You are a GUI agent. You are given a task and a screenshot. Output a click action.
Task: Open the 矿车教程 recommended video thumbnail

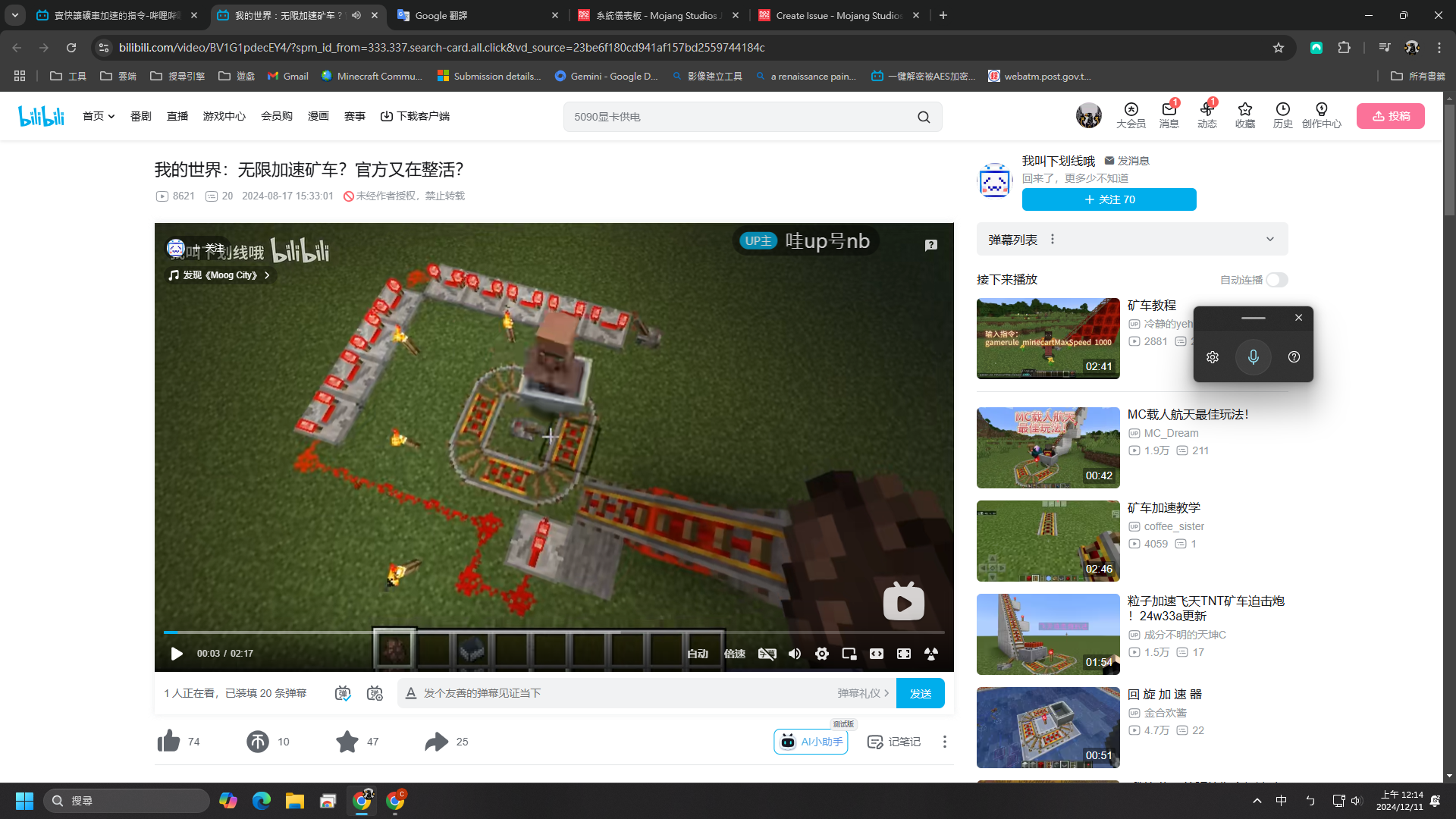(1048, 338)
